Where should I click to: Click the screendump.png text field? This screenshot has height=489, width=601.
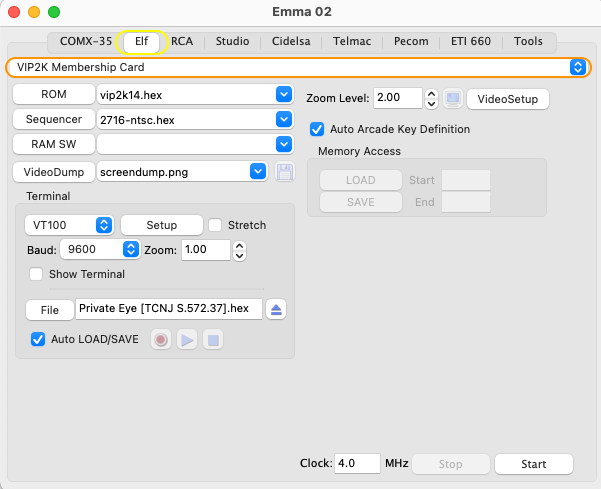[173, 172]
